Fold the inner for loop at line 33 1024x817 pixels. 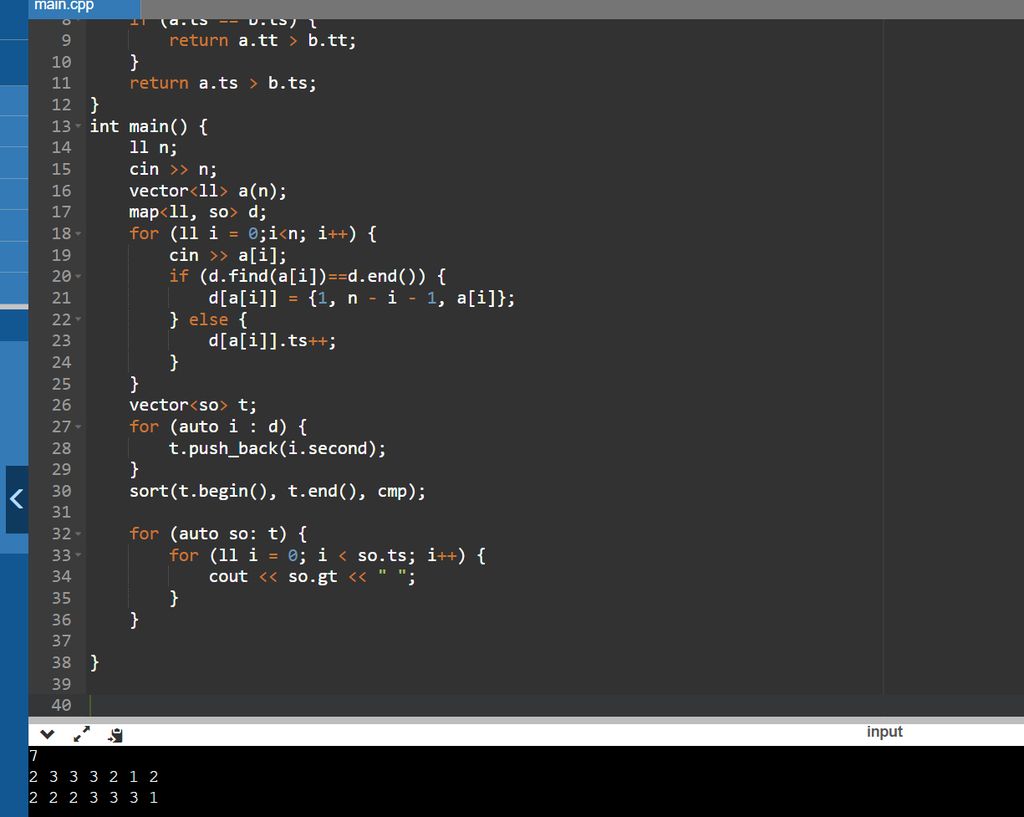(78, 555)
